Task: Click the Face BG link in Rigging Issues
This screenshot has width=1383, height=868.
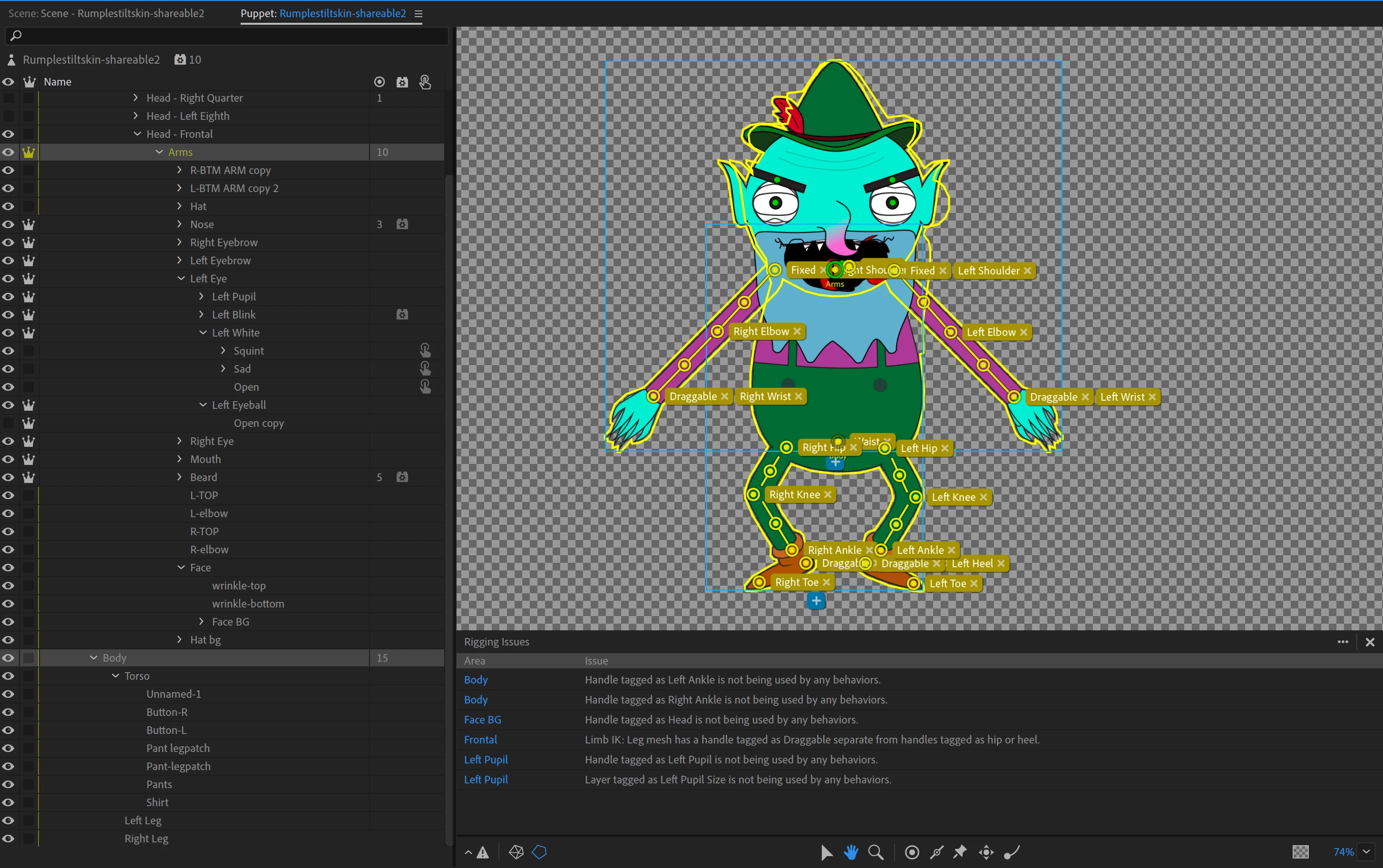Action: (x=482, y=719)
